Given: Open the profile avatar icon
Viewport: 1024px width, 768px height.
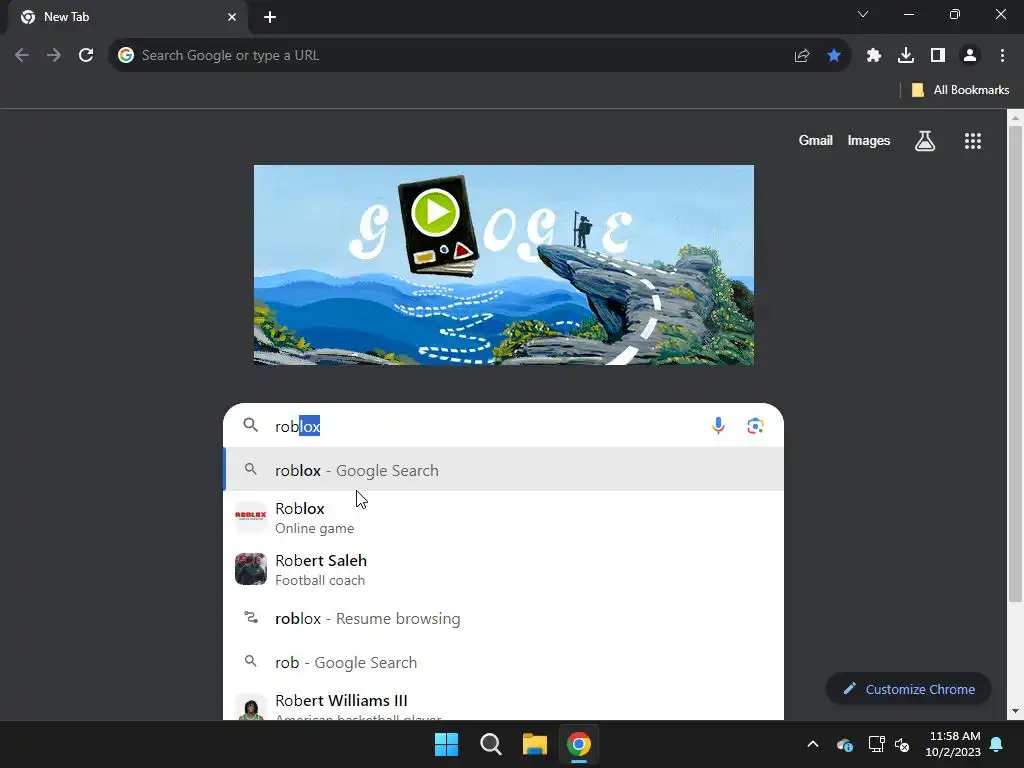Looking at the screenshot, I should [x=970, y=56].
